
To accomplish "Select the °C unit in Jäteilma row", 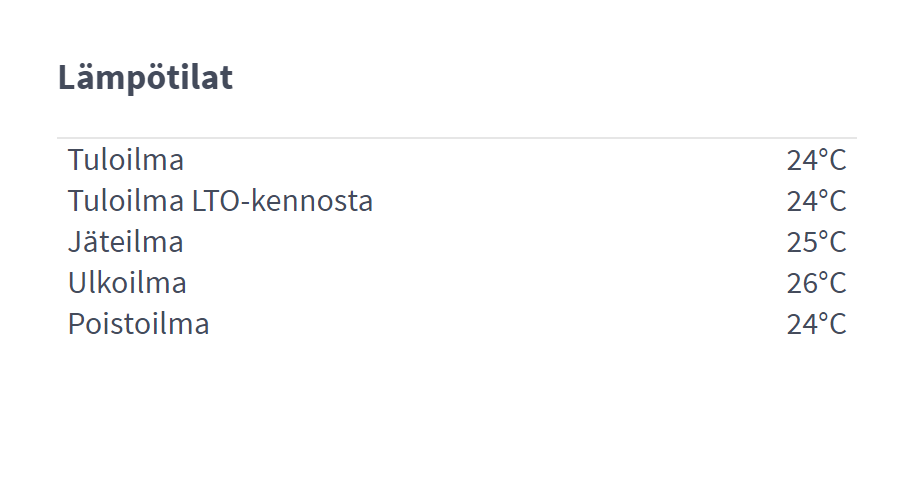I will (x=832, y=242).
